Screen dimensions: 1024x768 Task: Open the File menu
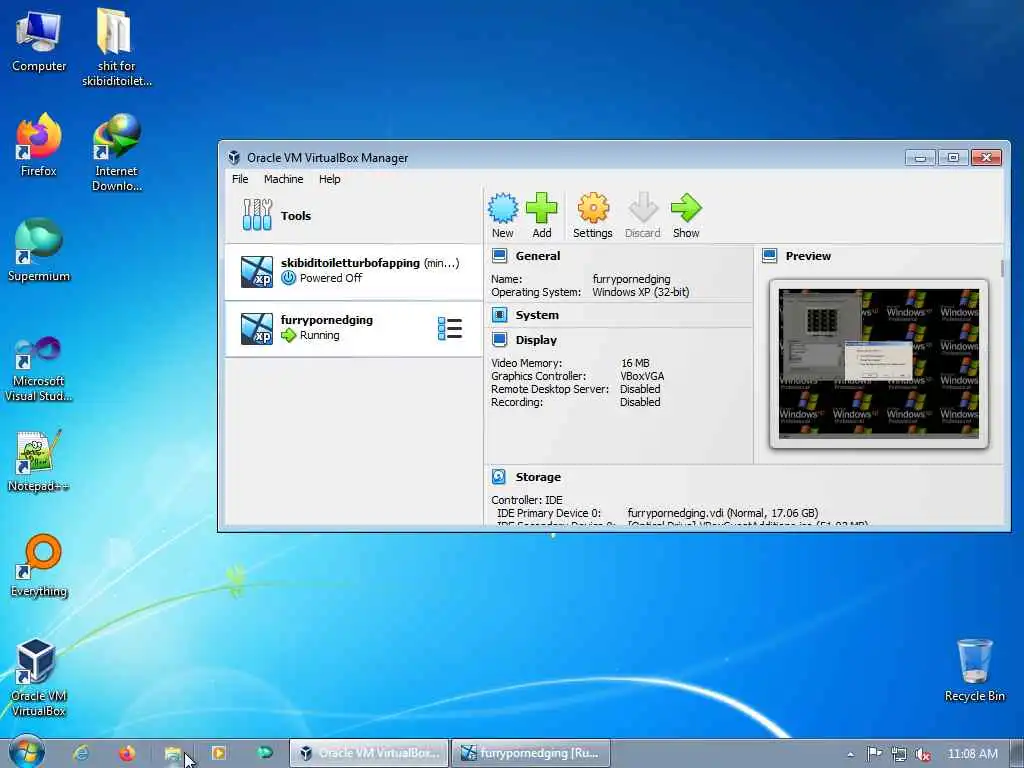tap(240, 179)
